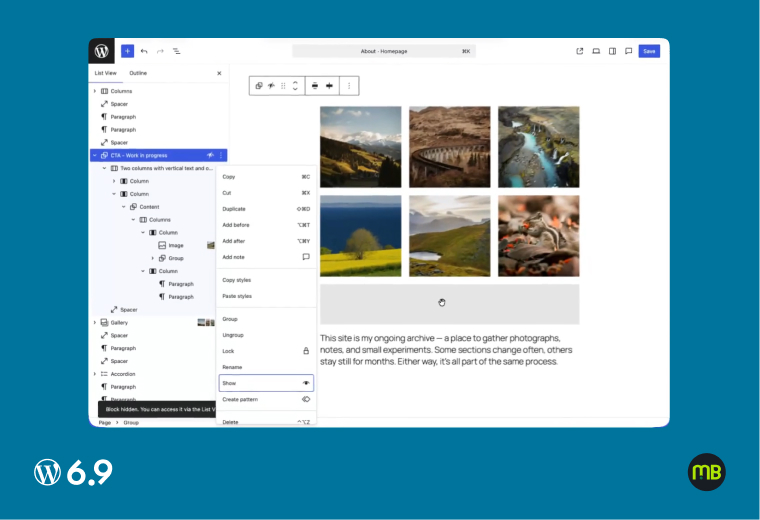Viewport: 760px width, 520px height.
Task: Open the device preview laptop icon
Action: click(x=596, y=51)
